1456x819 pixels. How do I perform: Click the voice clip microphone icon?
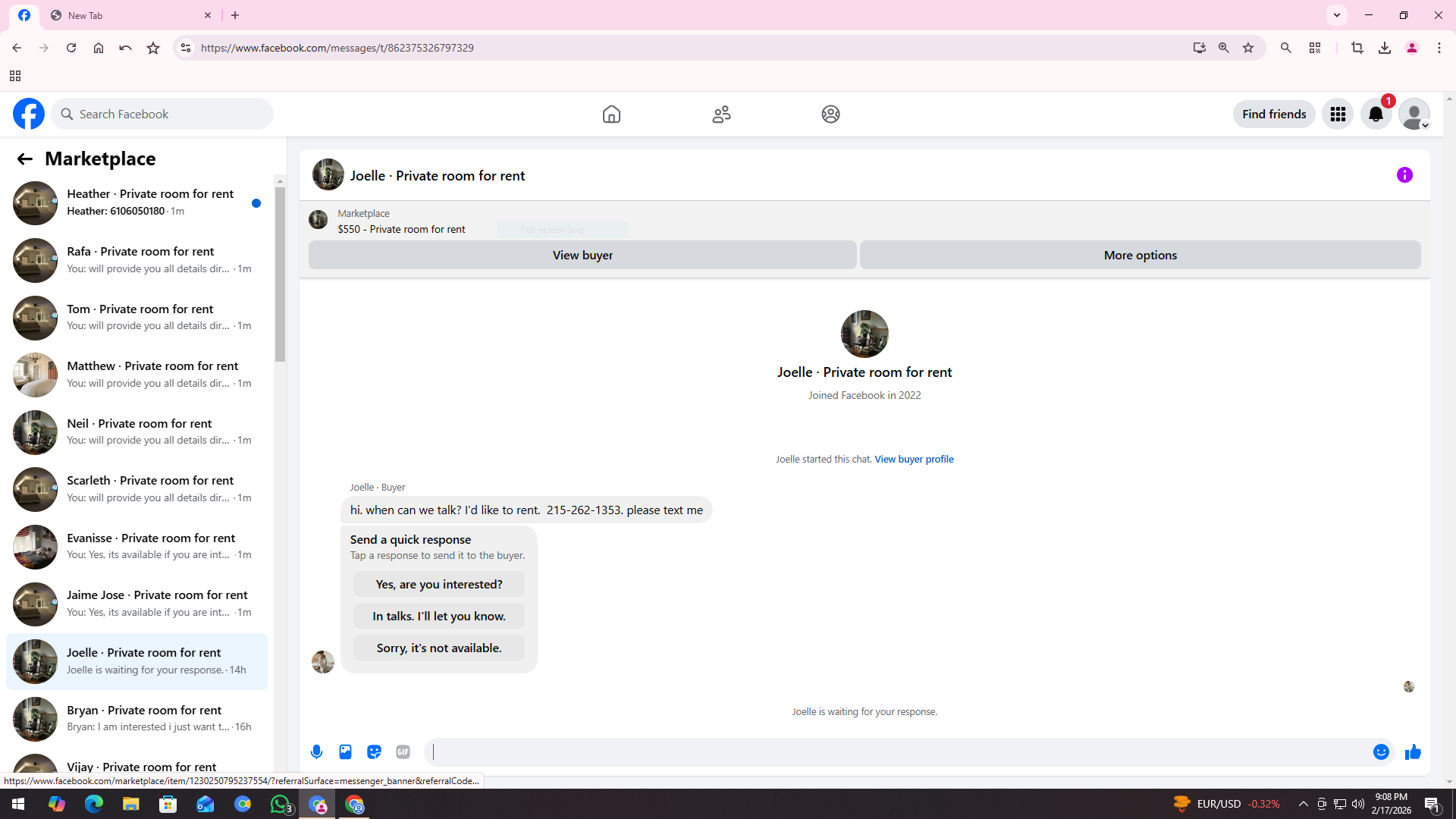pyautogui.click(x=316, y=752)
